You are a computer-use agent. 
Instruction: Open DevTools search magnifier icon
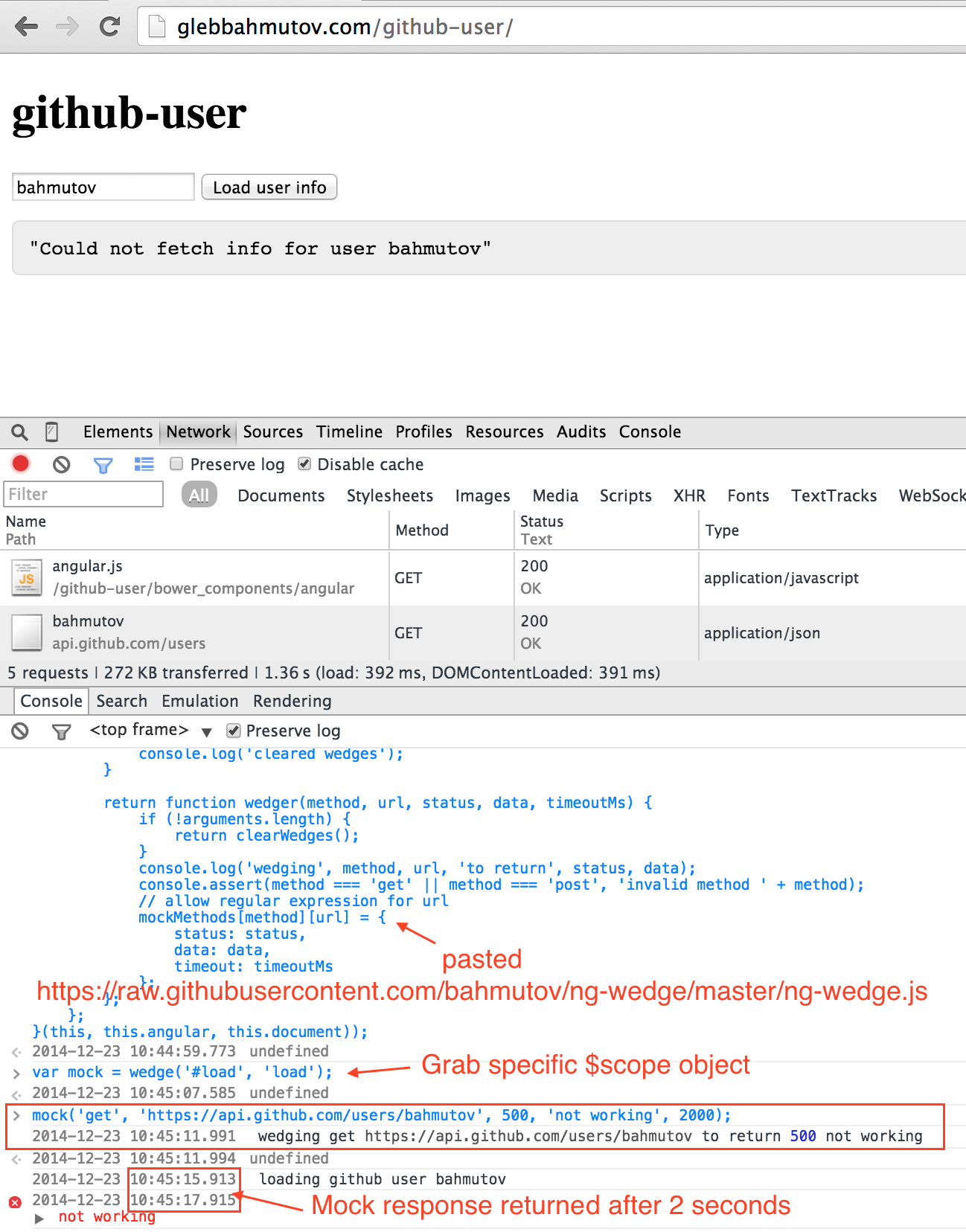(x=20, y=432)
